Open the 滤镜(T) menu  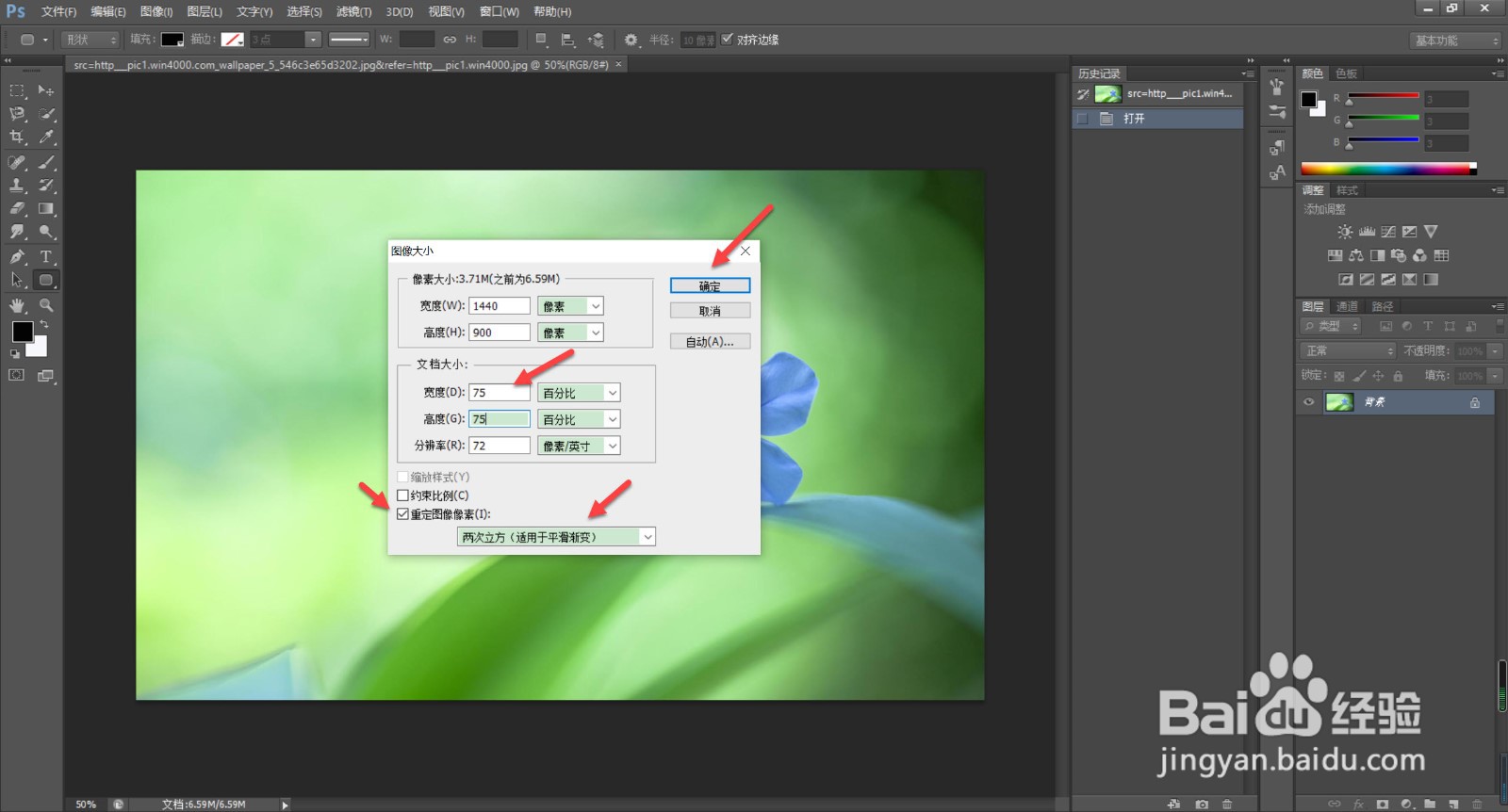pyautogui.click(x=353, y=11)
